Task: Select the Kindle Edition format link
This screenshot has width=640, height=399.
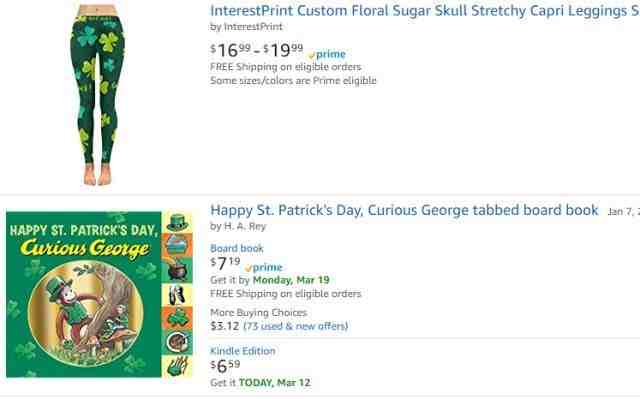Action: (242, 351)
